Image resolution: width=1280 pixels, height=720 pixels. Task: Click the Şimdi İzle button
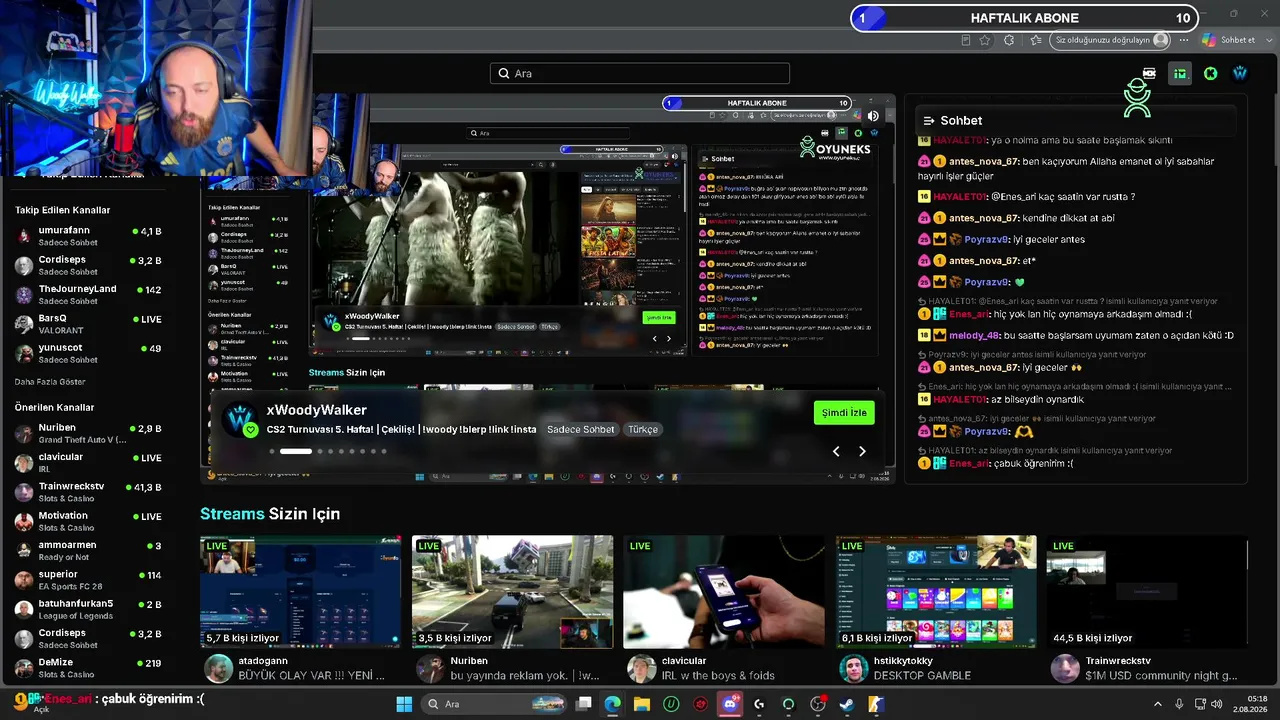click(x=844, y=413)
